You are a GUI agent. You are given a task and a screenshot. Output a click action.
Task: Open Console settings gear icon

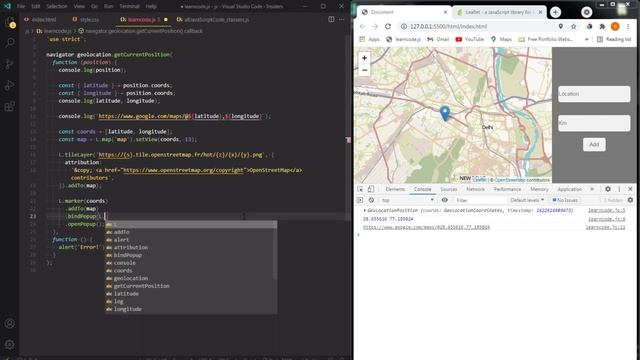coord(630,200)
